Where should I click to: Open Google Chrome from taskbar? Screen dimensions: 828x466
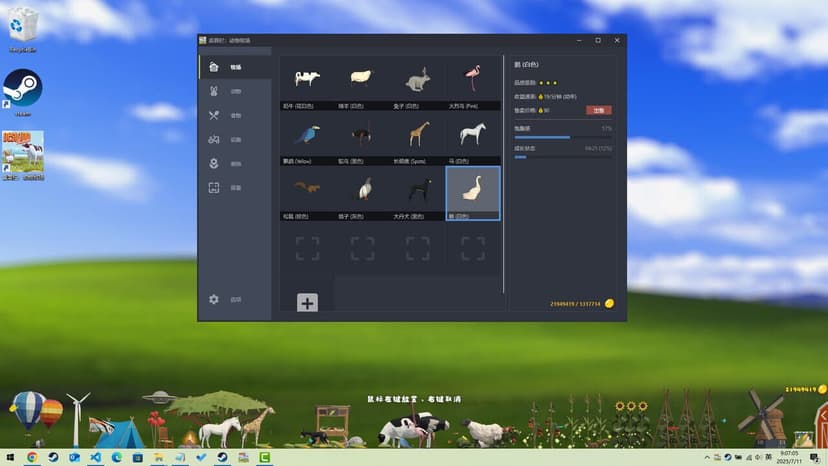pos(32,458)
